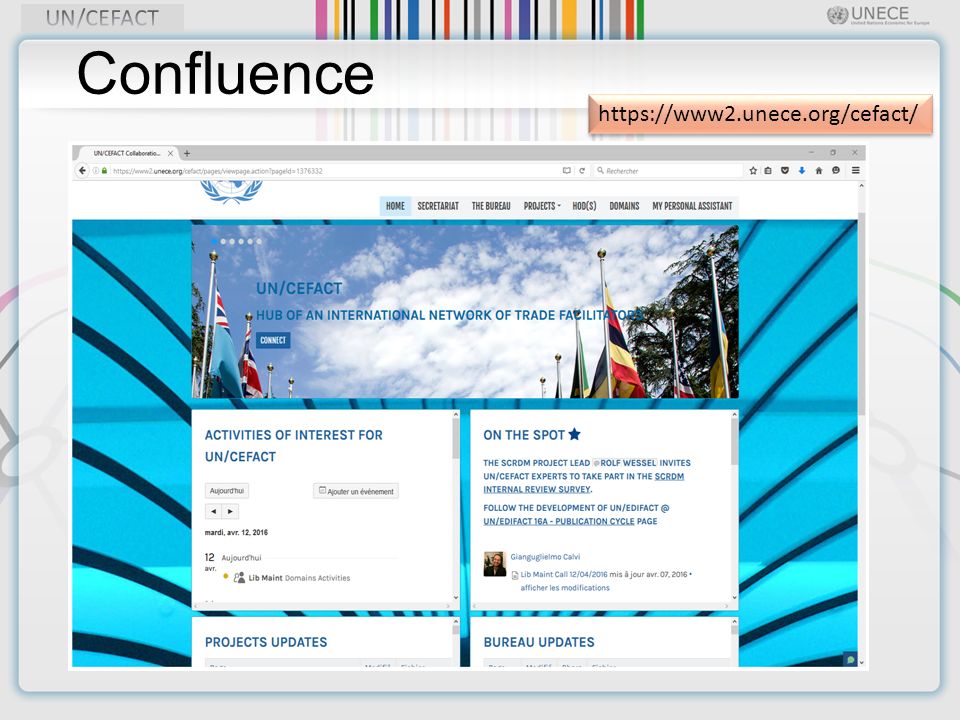Open UN/EDIFACT 16A - Publication Cycle link
Viewport: 960px width, 720px height.
coord(558,522)
